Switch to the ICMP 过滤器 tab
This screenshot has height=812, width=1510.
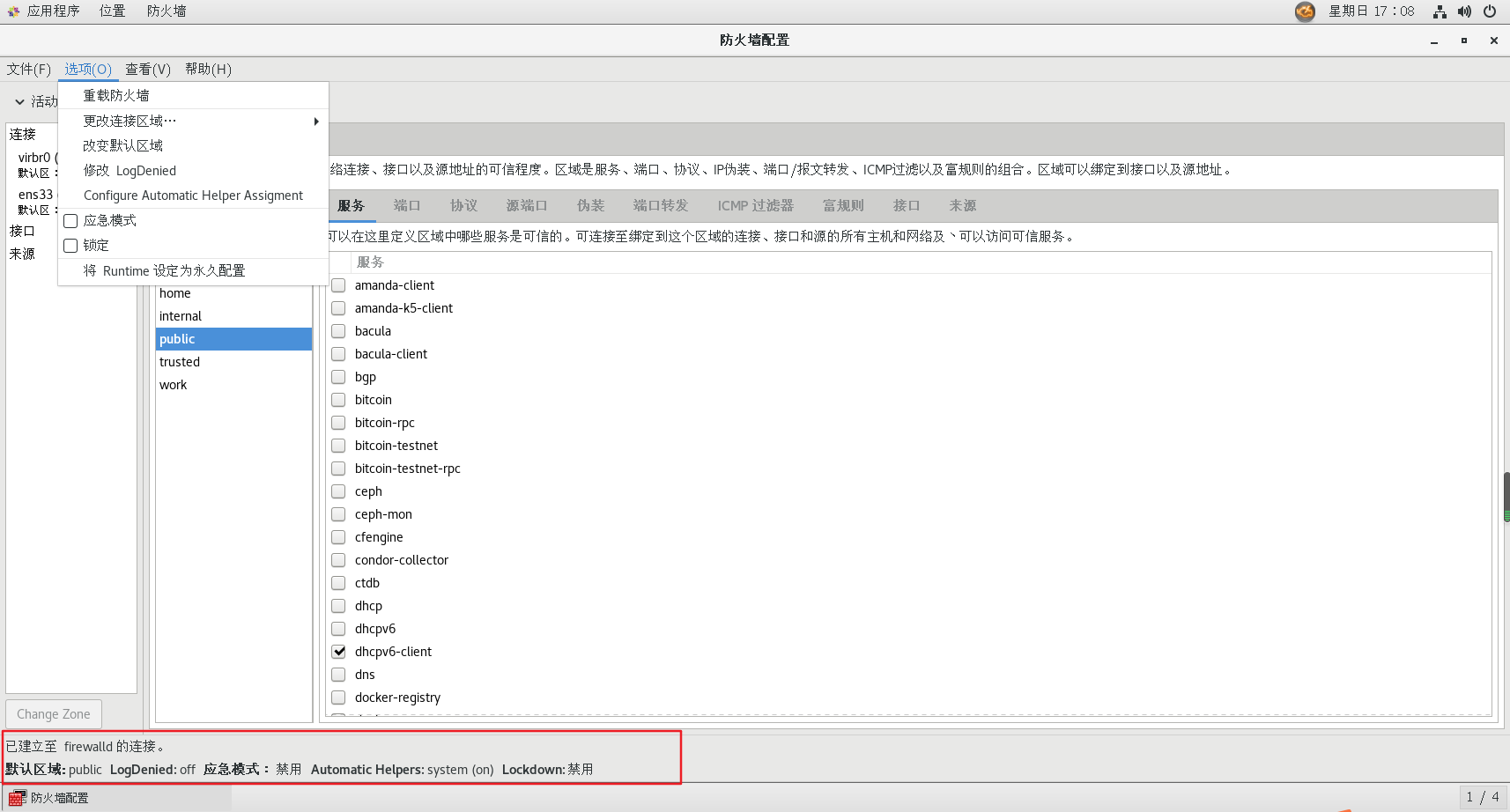click(756, 205)
